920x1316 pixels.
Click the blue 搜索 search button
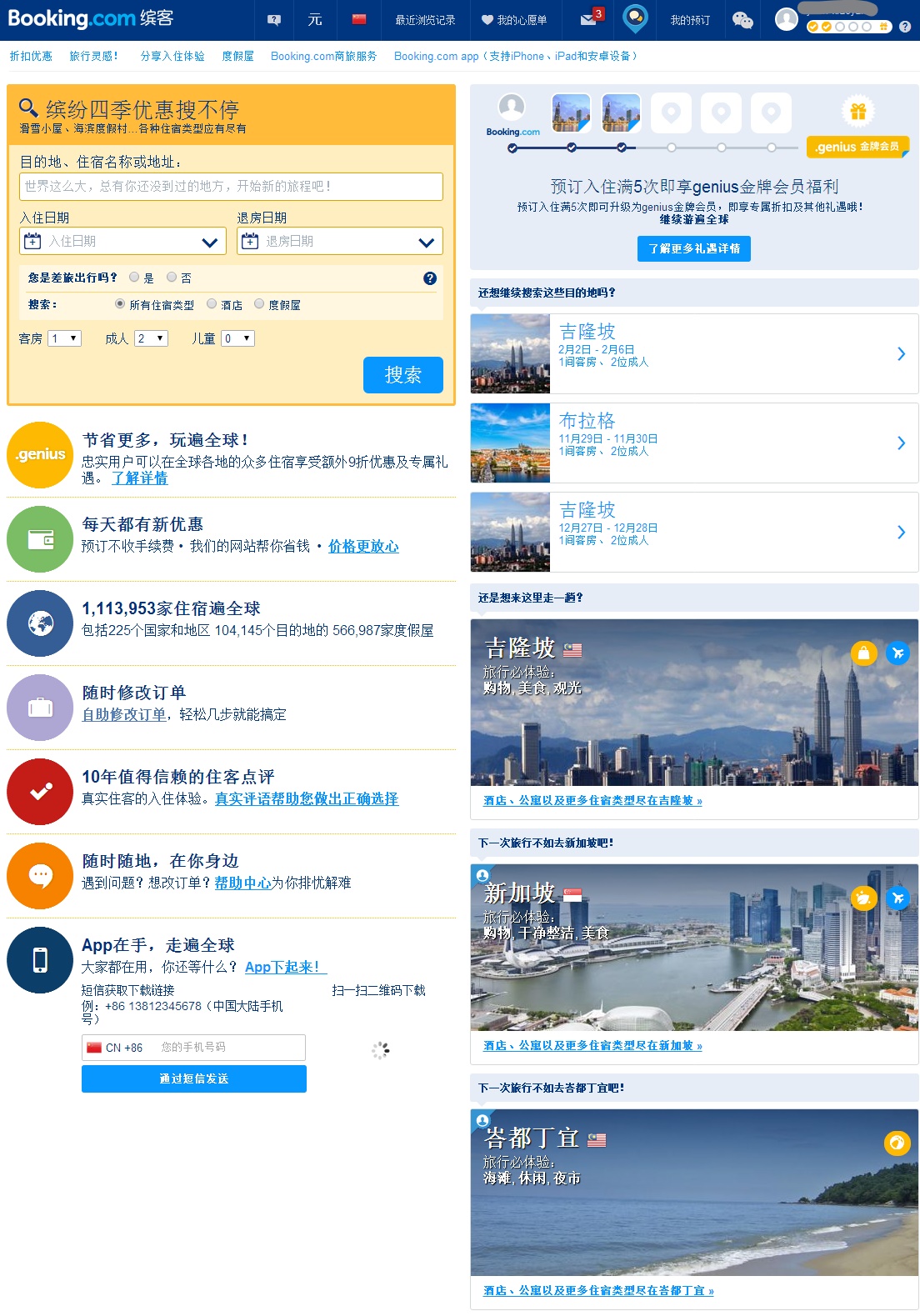tap(402, 375)
